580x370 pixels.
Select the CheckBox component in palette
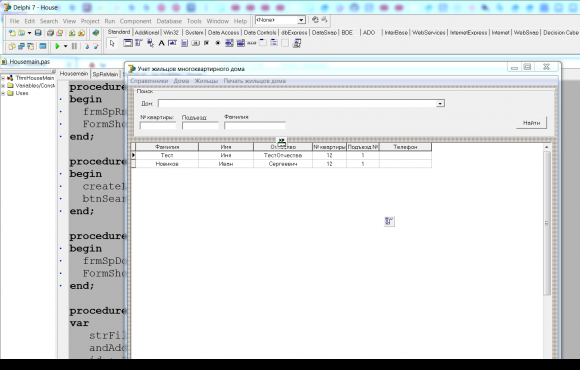(x=206, y=43)
